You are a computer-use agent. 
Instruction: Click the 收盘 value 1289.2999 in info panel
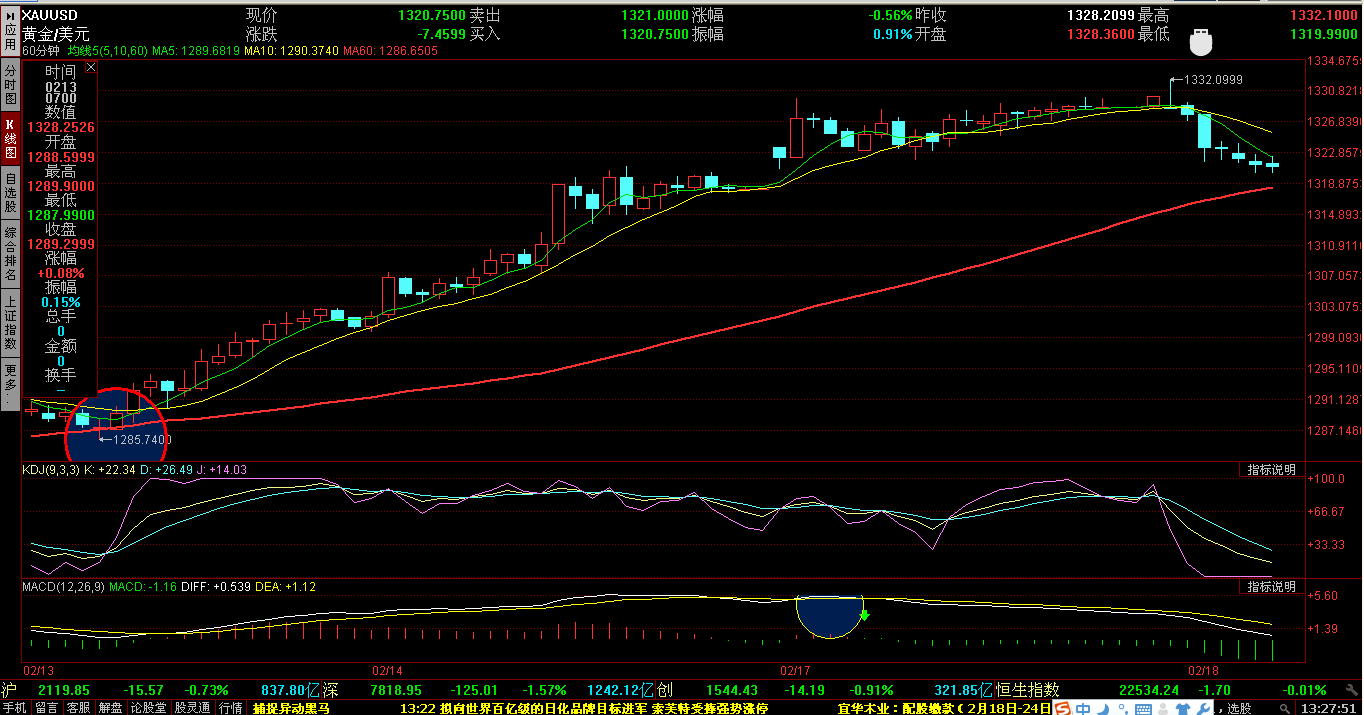coord(60,244)
